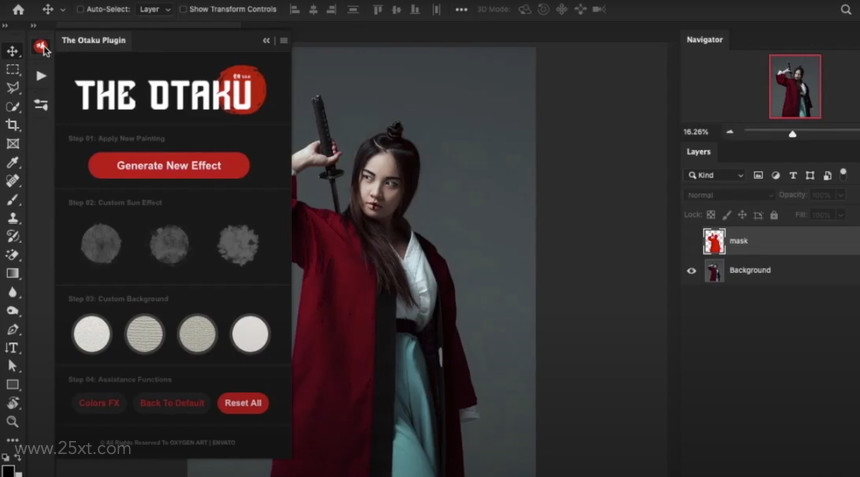The width and height of the screenshot is (860, 477).
Task: Open the Otaku plugin red icon
Action: (40, 47)
